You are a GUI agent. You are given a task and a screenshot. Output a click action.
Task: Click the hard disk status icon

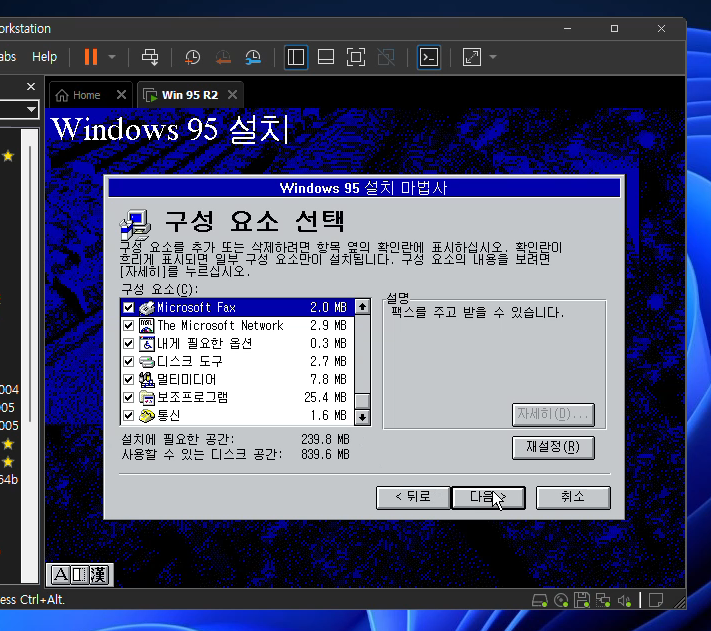coord(540,601)
